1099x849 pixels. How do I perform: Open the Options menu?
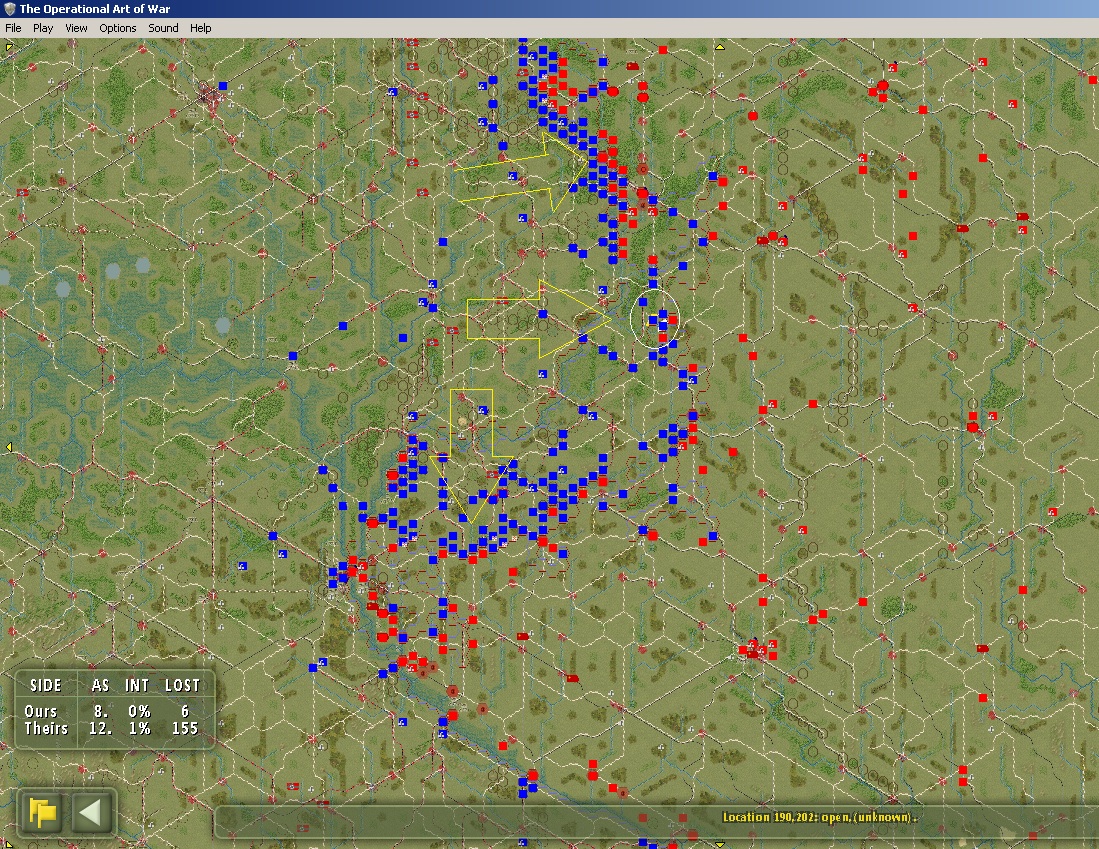coord(118,28)
